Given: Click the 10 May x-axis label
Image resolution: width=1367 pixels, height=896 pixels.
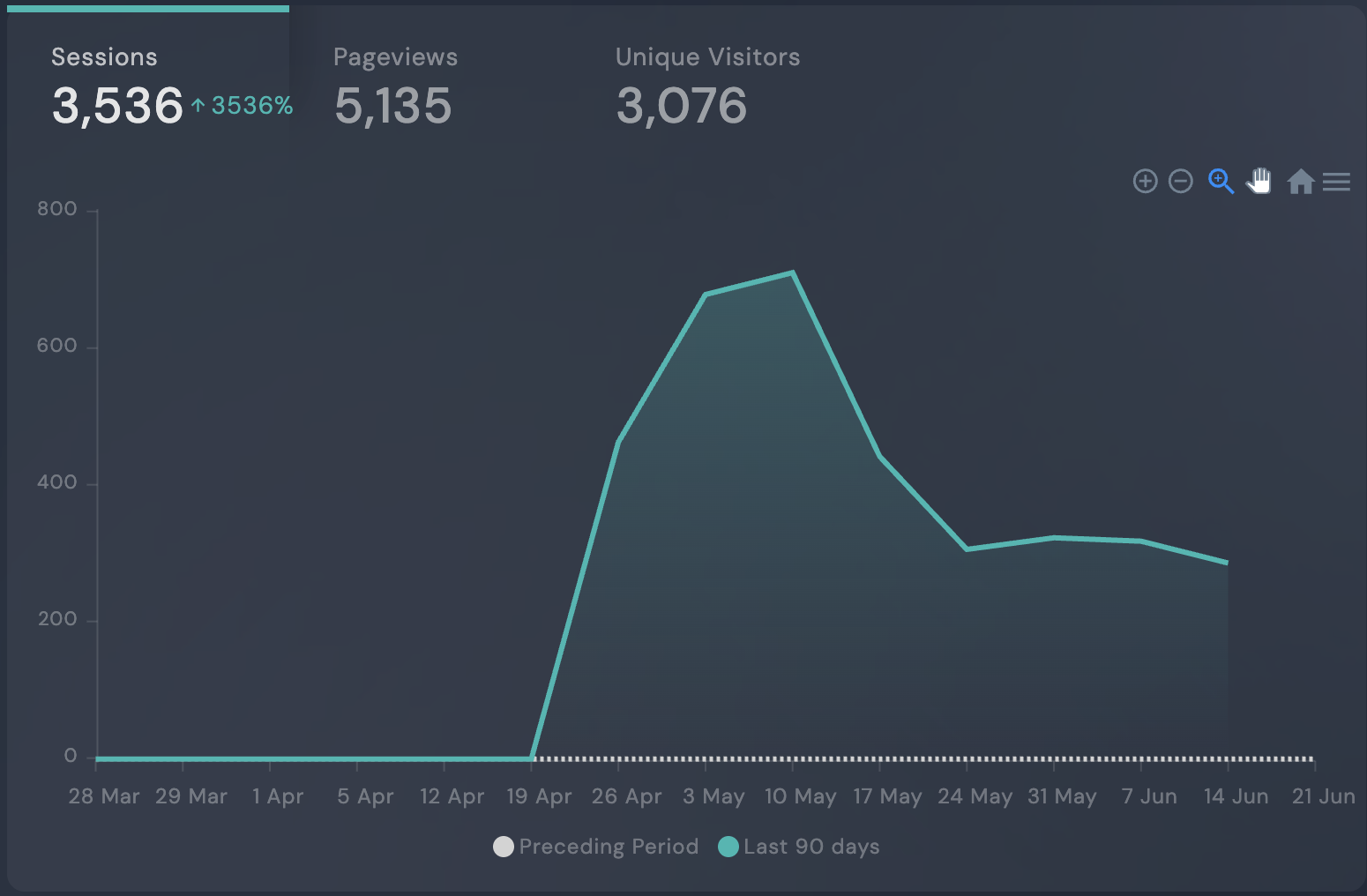Looking at the screenshot, I should click(x=801, y=796).
